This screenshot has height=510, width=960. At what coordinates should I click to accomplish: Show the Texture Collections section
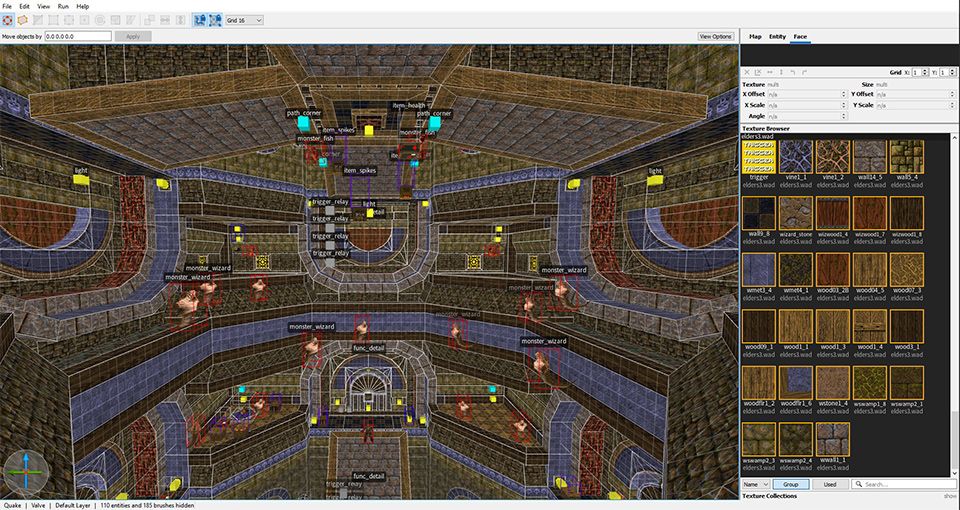(949, 496)
